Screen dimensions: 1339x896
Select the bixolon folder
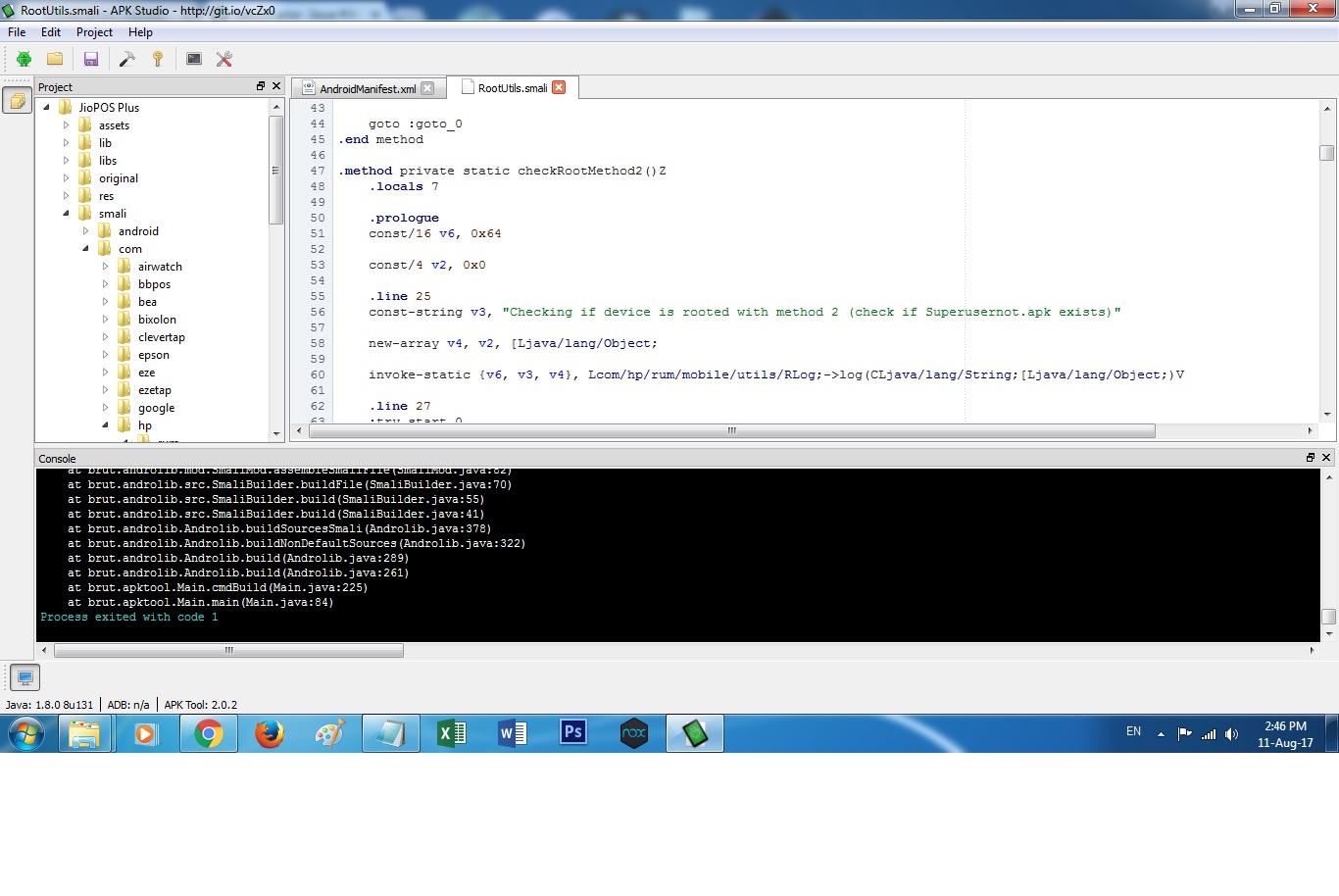click(157, 320)
